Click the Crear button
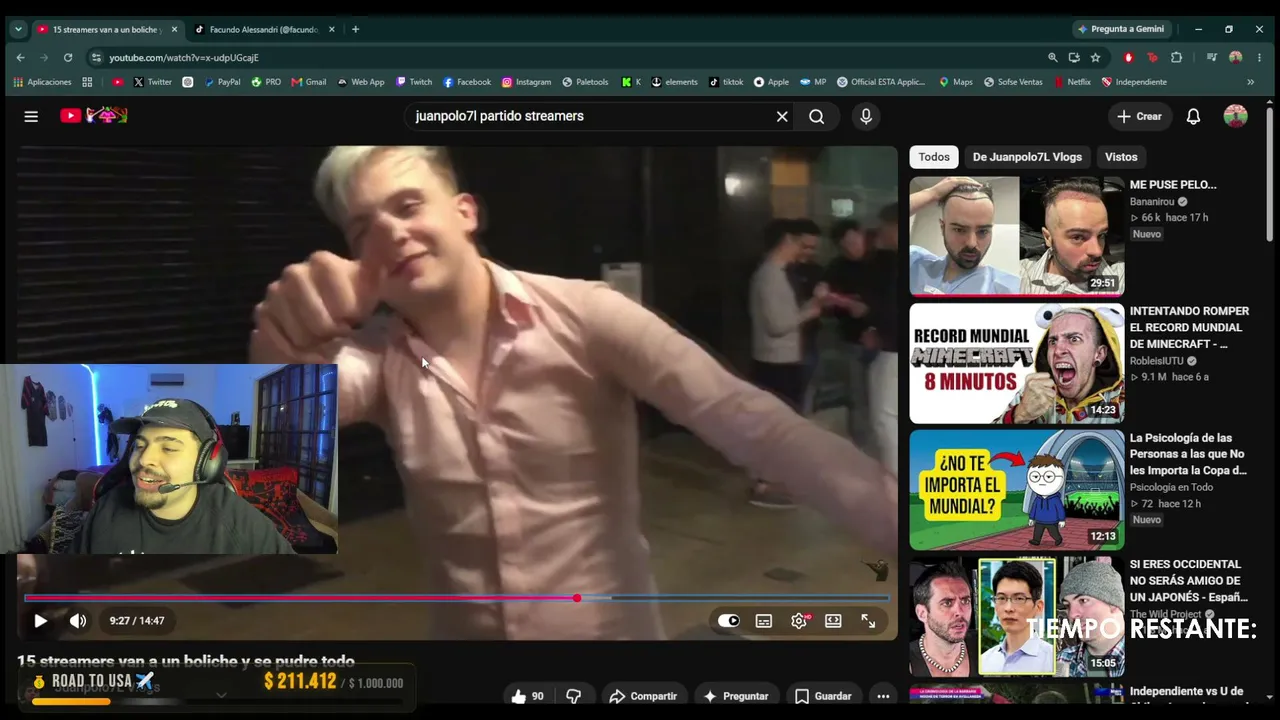 [1139, 116]
